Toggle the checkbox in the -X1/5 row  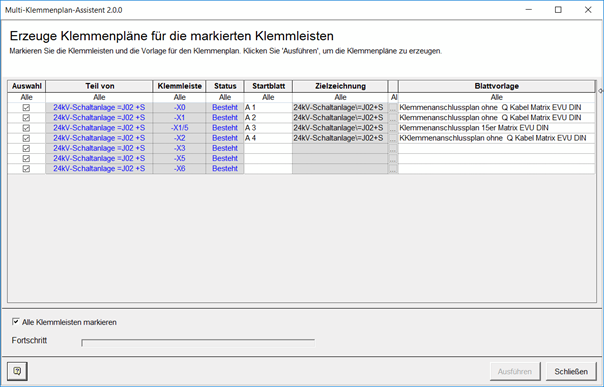(x=26, y=128)
